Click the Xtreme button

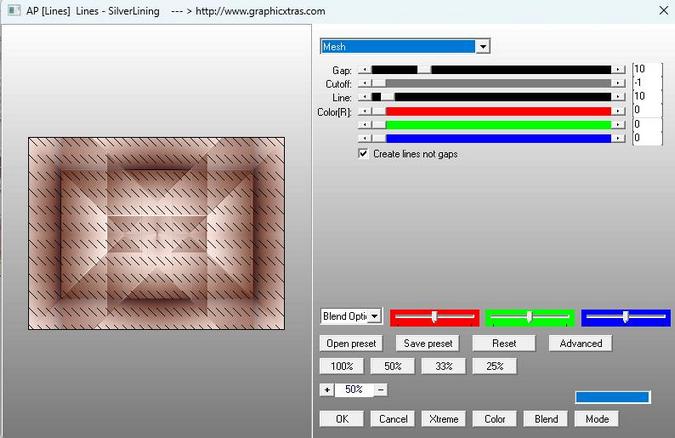pos(443,419)
